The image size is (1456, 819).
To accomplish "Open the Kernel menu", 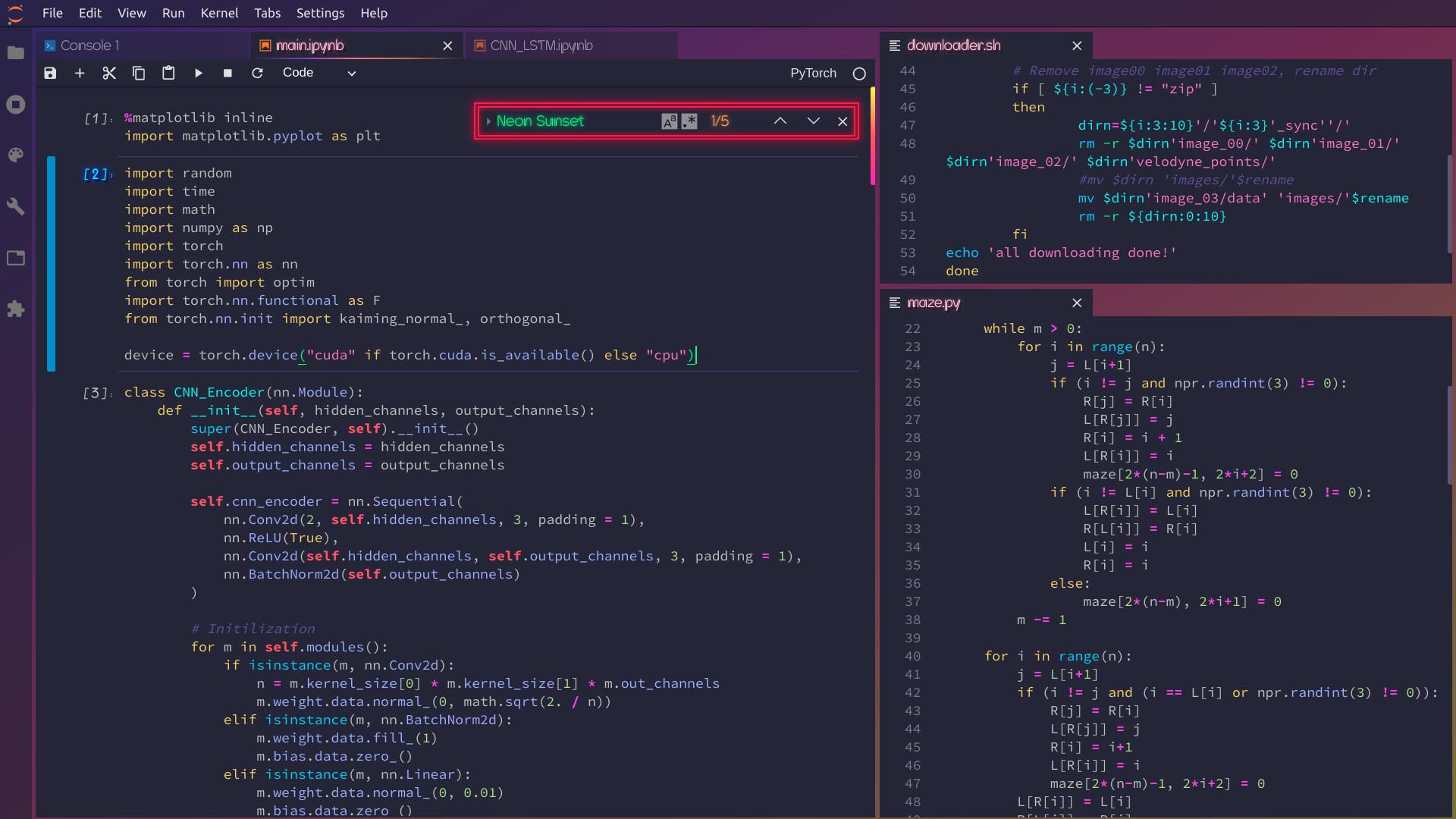I will 219,13.
